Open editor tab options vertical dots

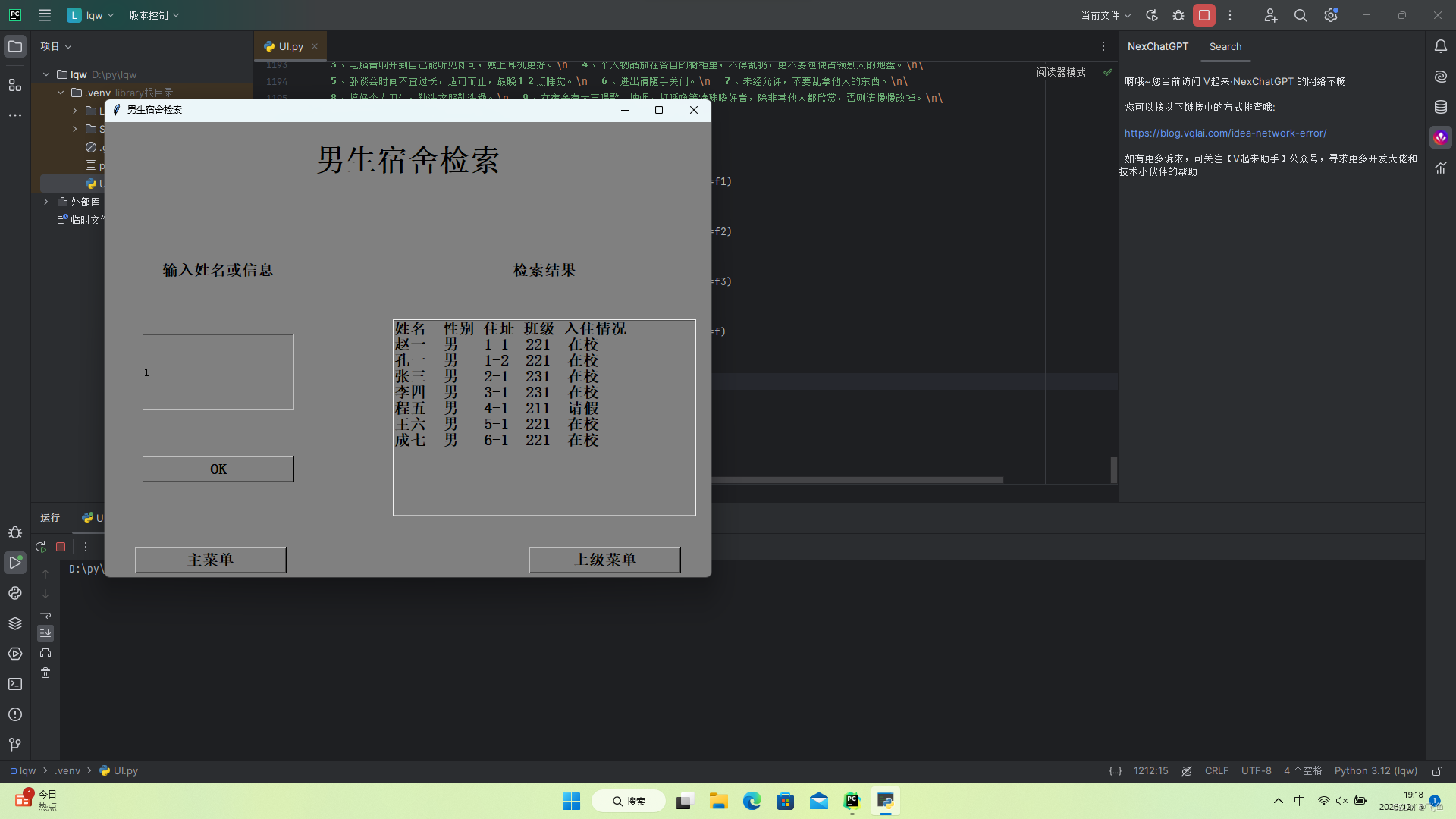point(1103,46)
